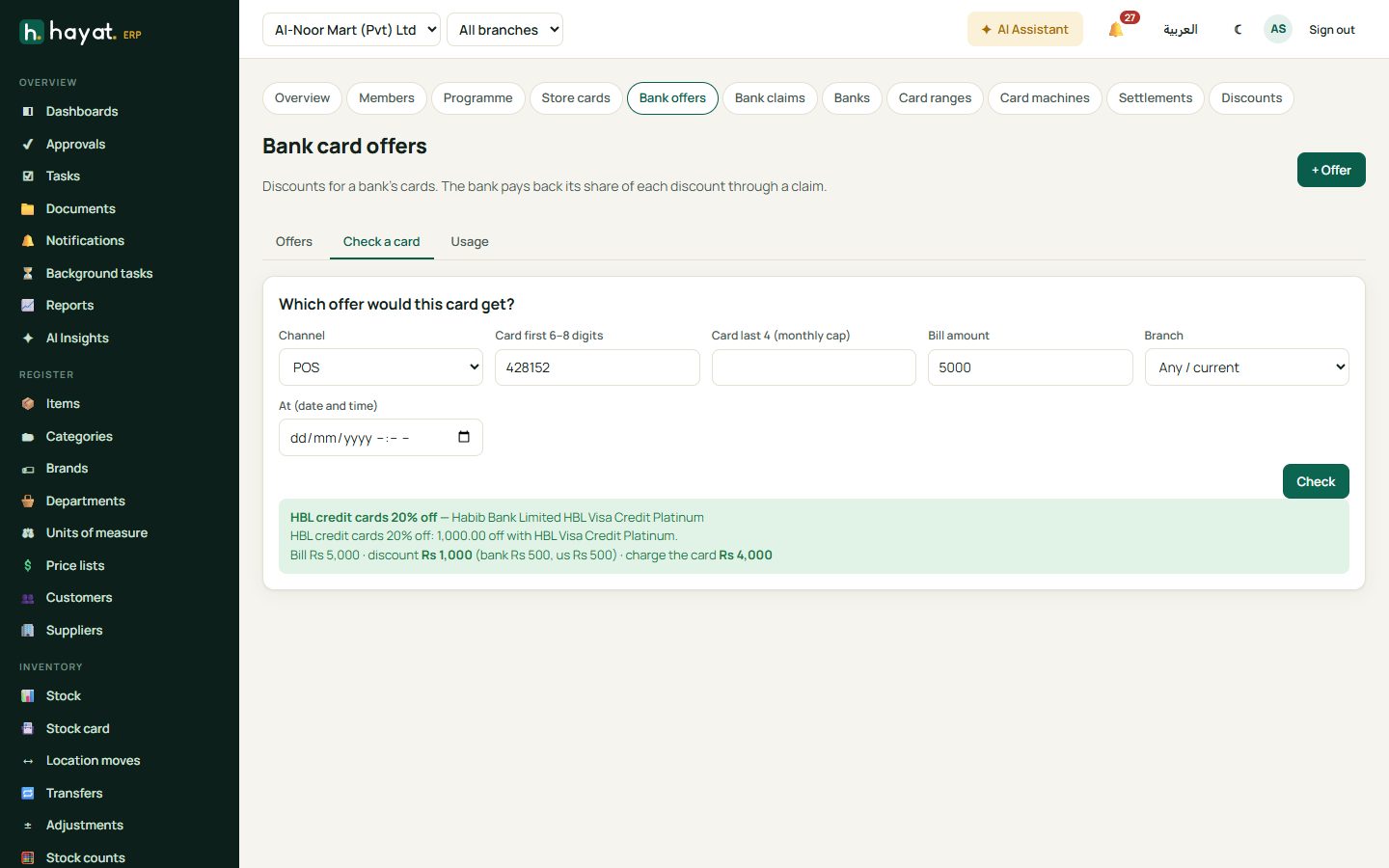Screen dimensions: 1389x868
Task: Click the AS user avatar
Action: (1278, 29)
